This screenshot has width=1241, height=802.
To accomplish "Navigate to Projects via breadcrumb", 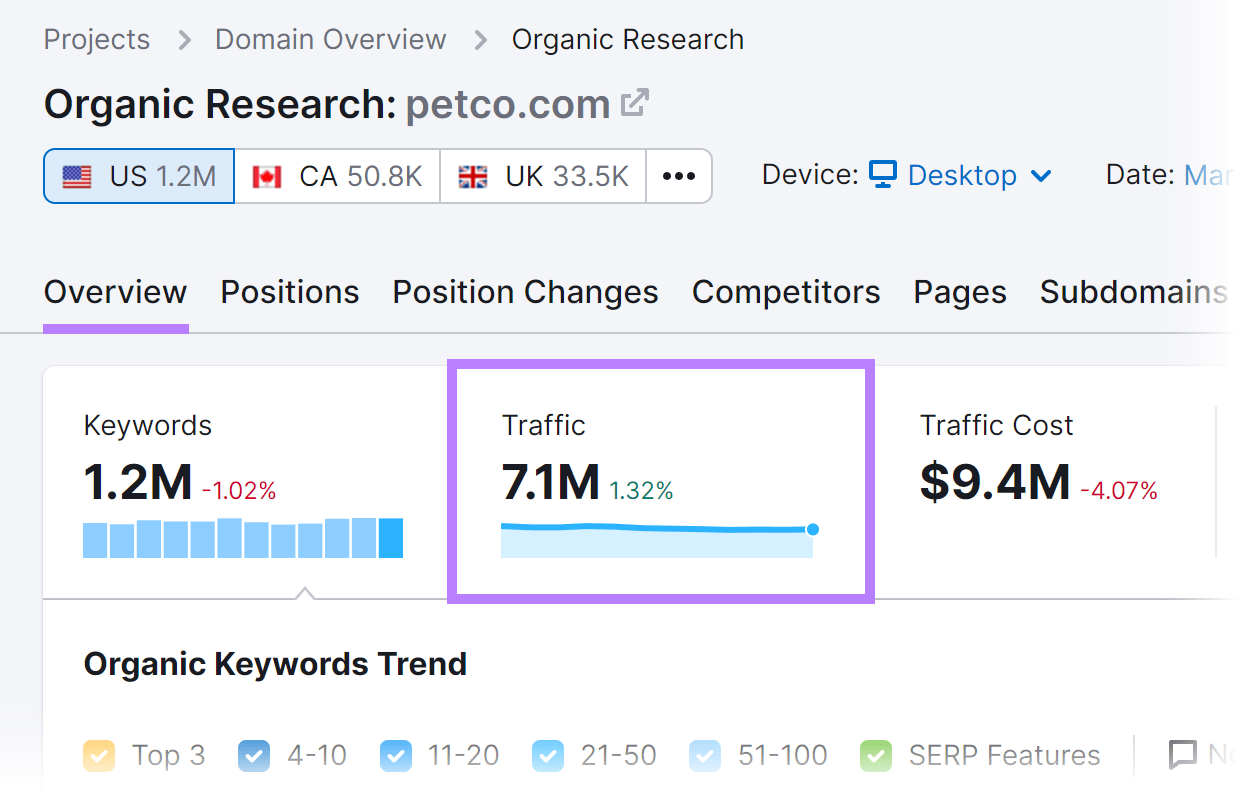I will pos(96,39).
